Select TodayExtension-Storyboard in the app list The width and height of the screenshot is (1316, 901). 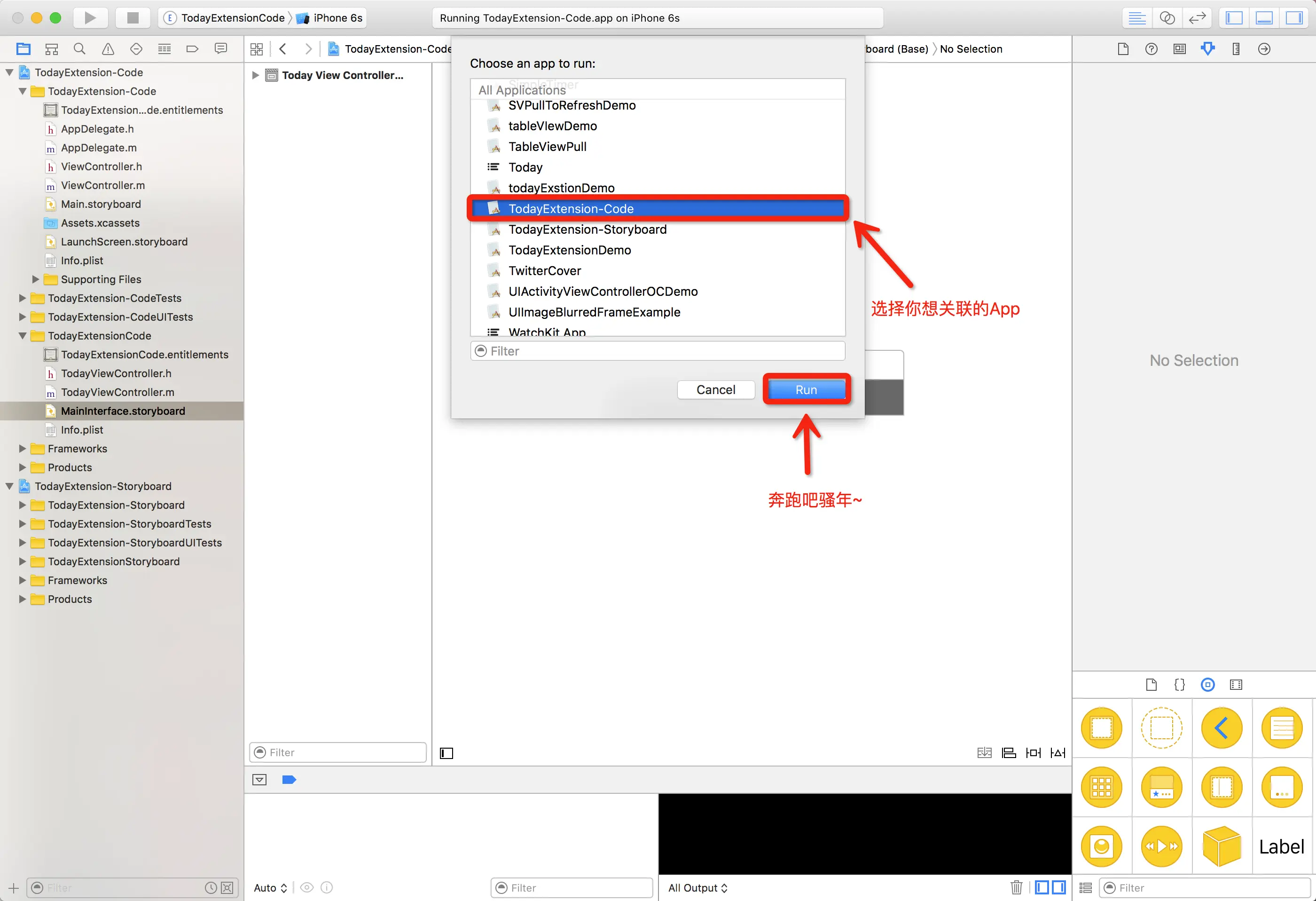(x=587, y=229)
